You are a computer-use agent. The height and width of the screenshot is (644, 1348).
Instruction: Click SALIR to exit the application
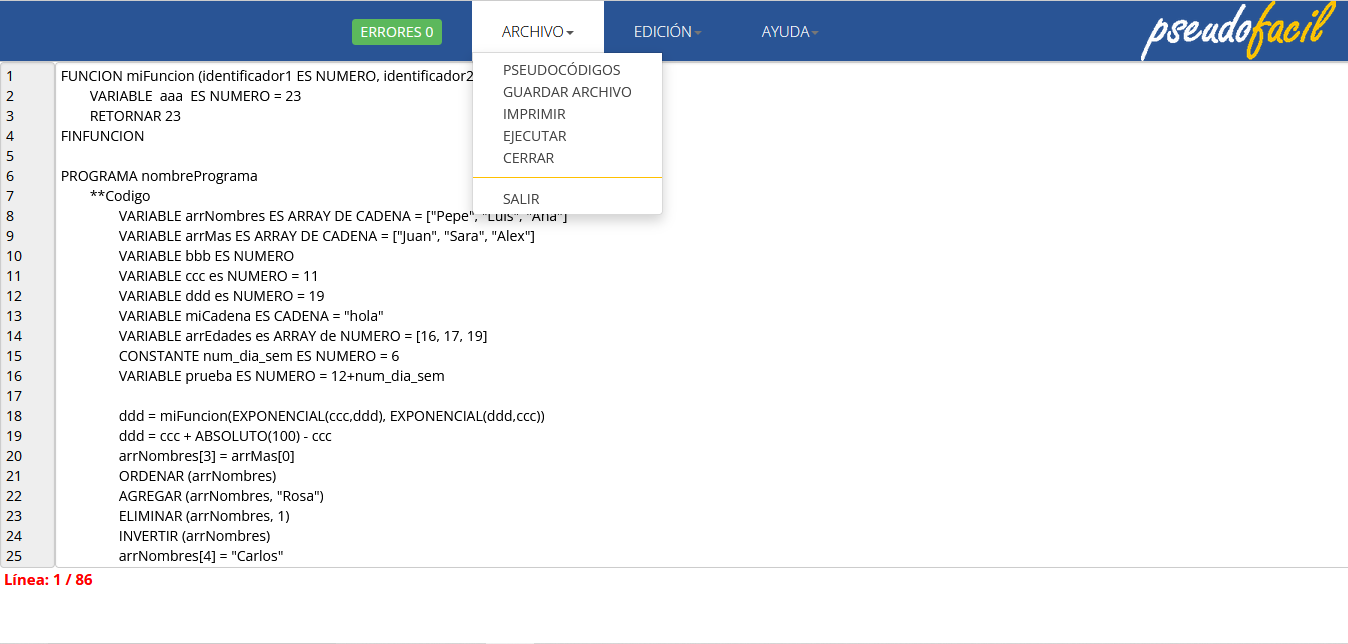pos(521,199)
